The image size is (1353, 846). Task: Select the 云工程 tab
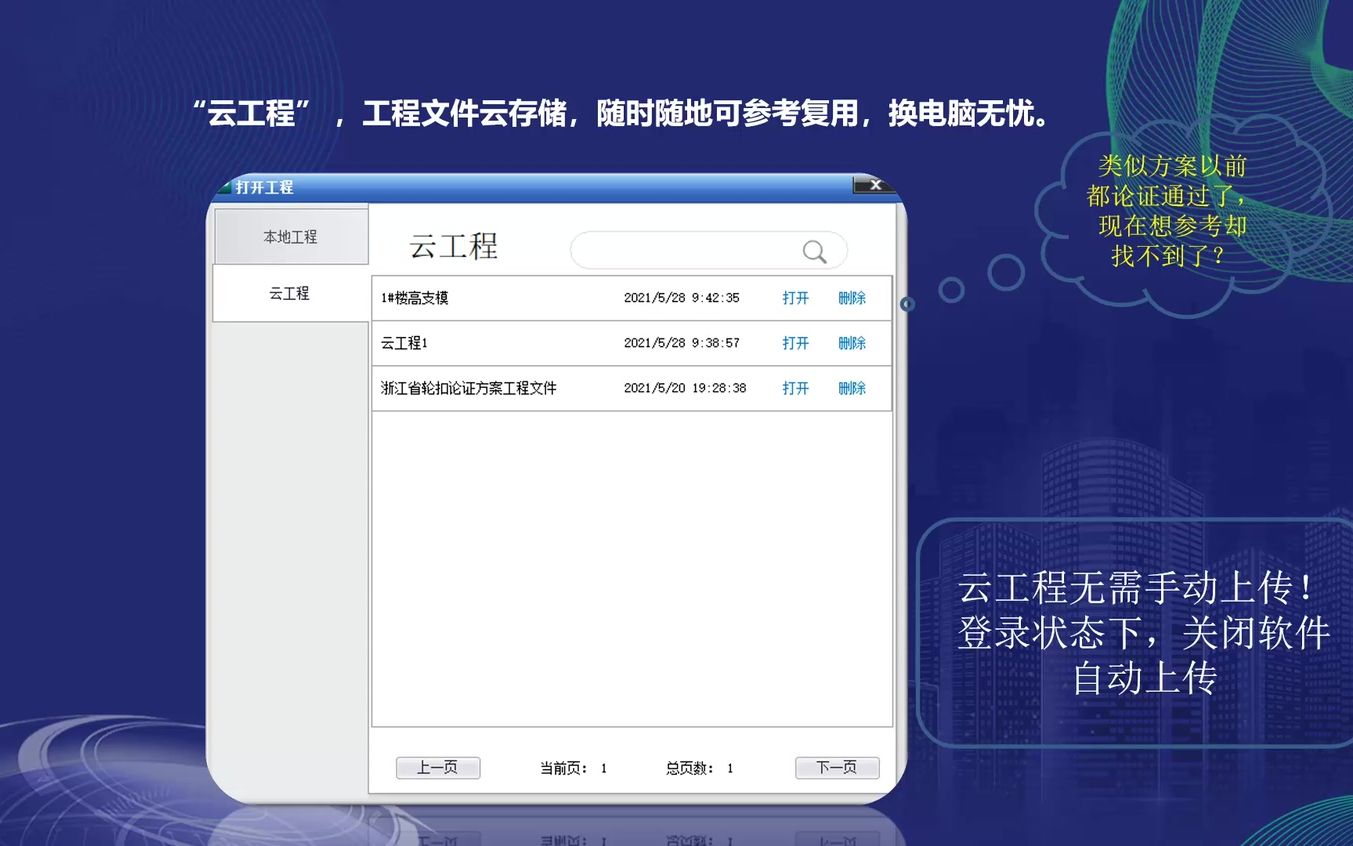(290, 293)
